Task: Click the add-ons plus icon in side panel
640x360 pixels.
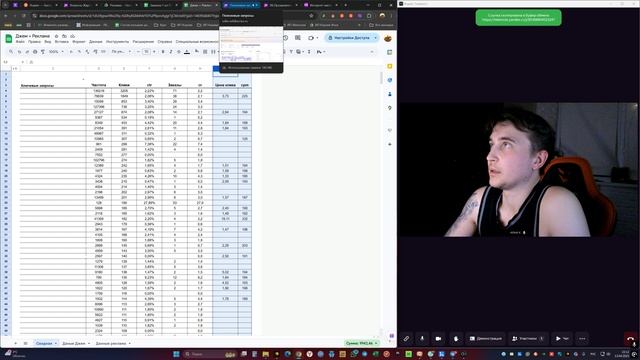Action: 390,144
